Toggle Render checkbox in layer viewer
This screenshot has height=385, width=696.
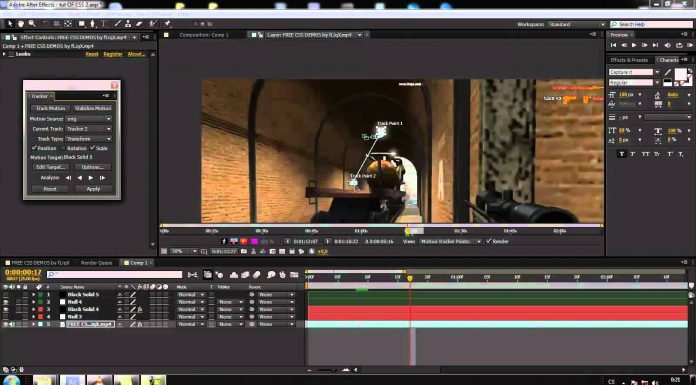point(489,241)
